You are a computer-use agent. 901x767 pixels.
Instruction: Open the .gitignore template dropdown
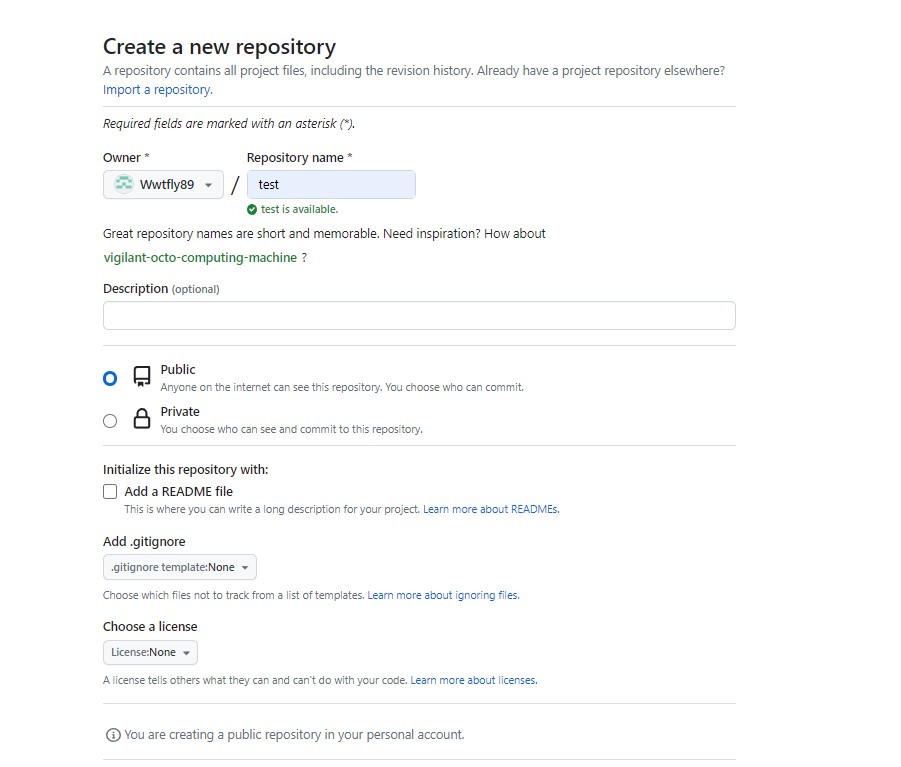coord(180,567)
